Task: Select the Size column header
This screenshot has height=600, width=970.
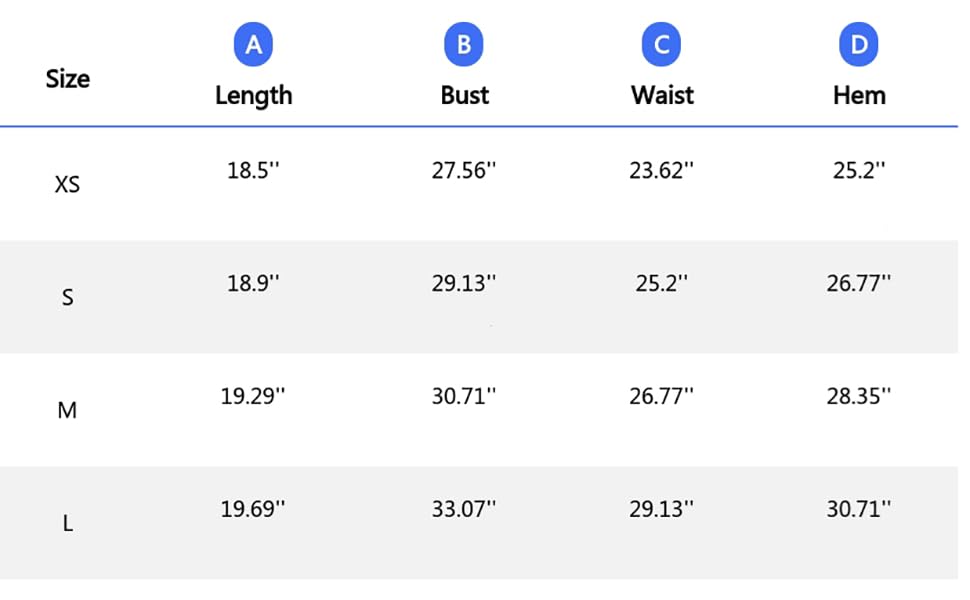Action: [x=67, y=79]
